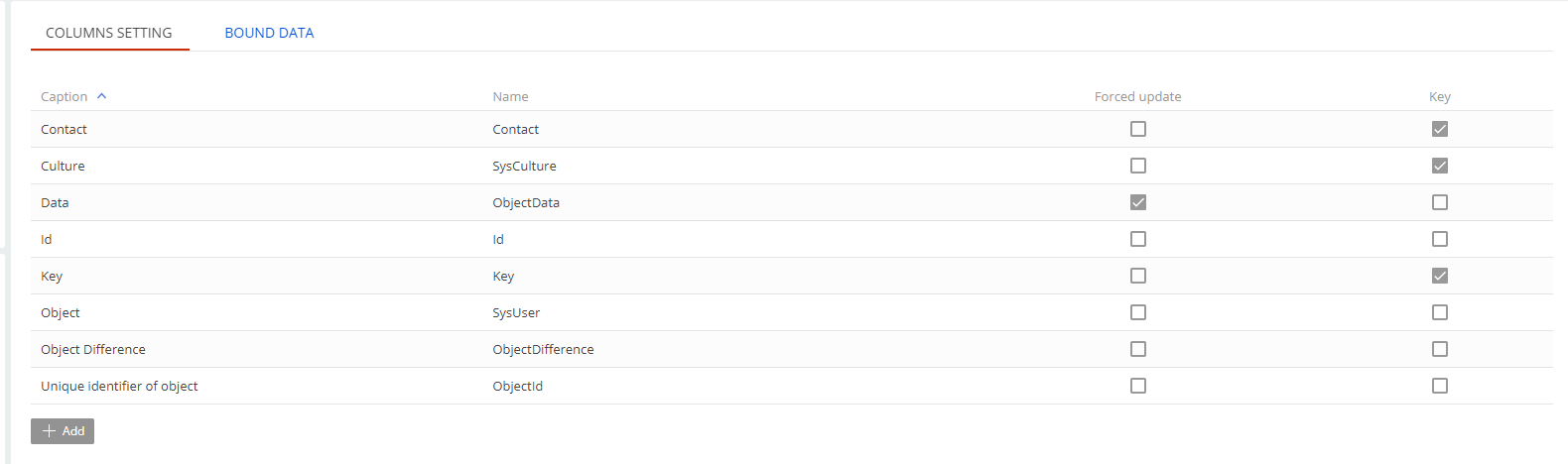Select the SysCulture name cell
This screenshot has height=464, width=1568.
pyautogui.click(x=524, y=166)
